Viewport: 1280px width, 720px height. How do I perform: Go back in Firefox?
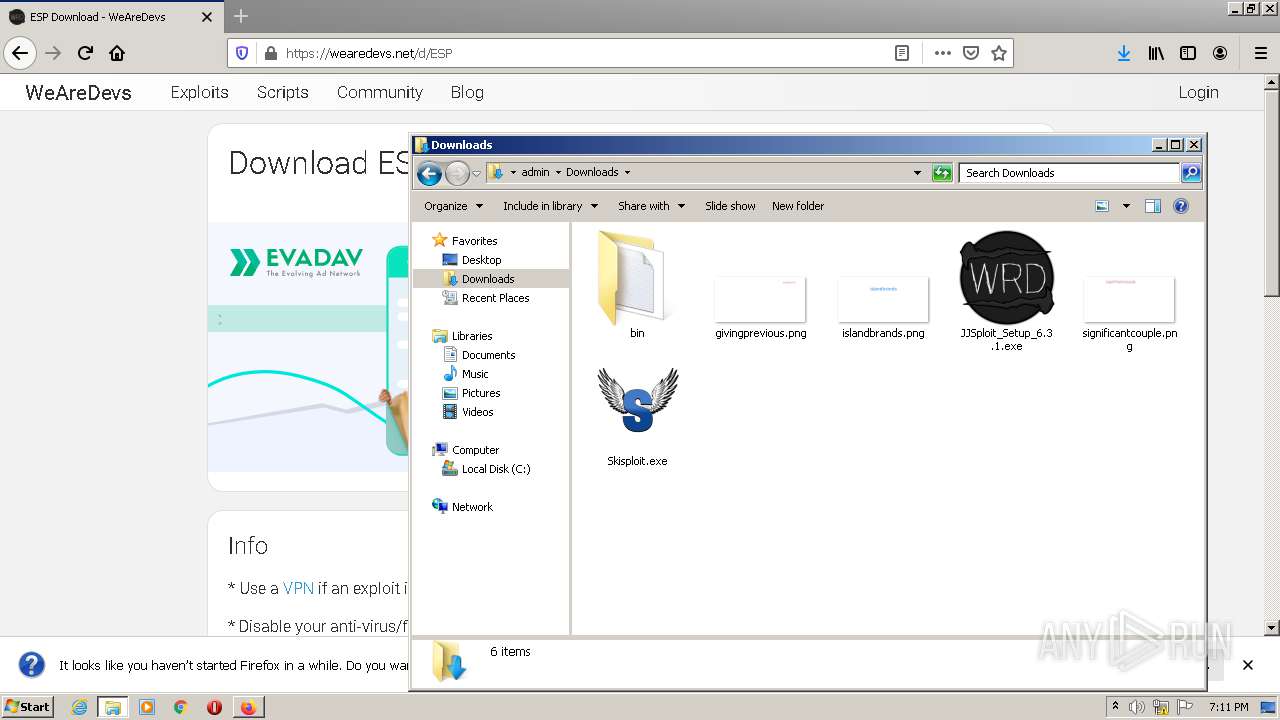[20, 53]
